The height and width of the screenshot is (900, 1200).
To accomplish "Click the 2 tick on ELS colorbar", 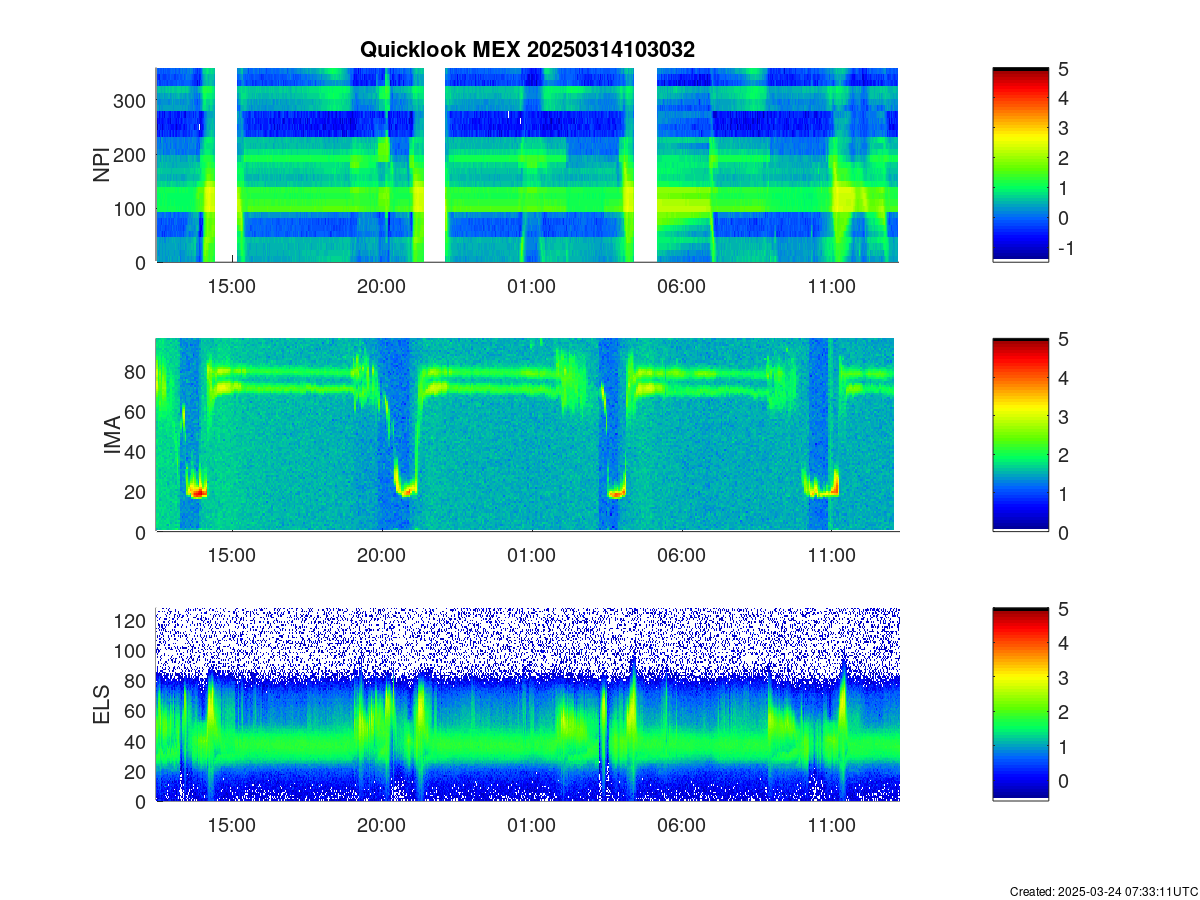I will [1063, 712].
